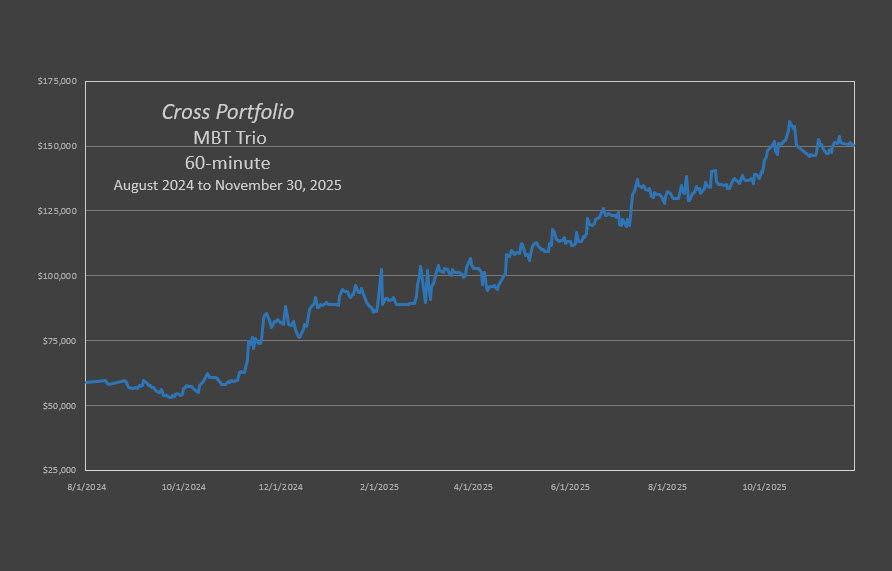The width and height of the screenshot is (892, 571).
Task: Click the $175,000 y-axis label
Action: [x=59, y=81]
